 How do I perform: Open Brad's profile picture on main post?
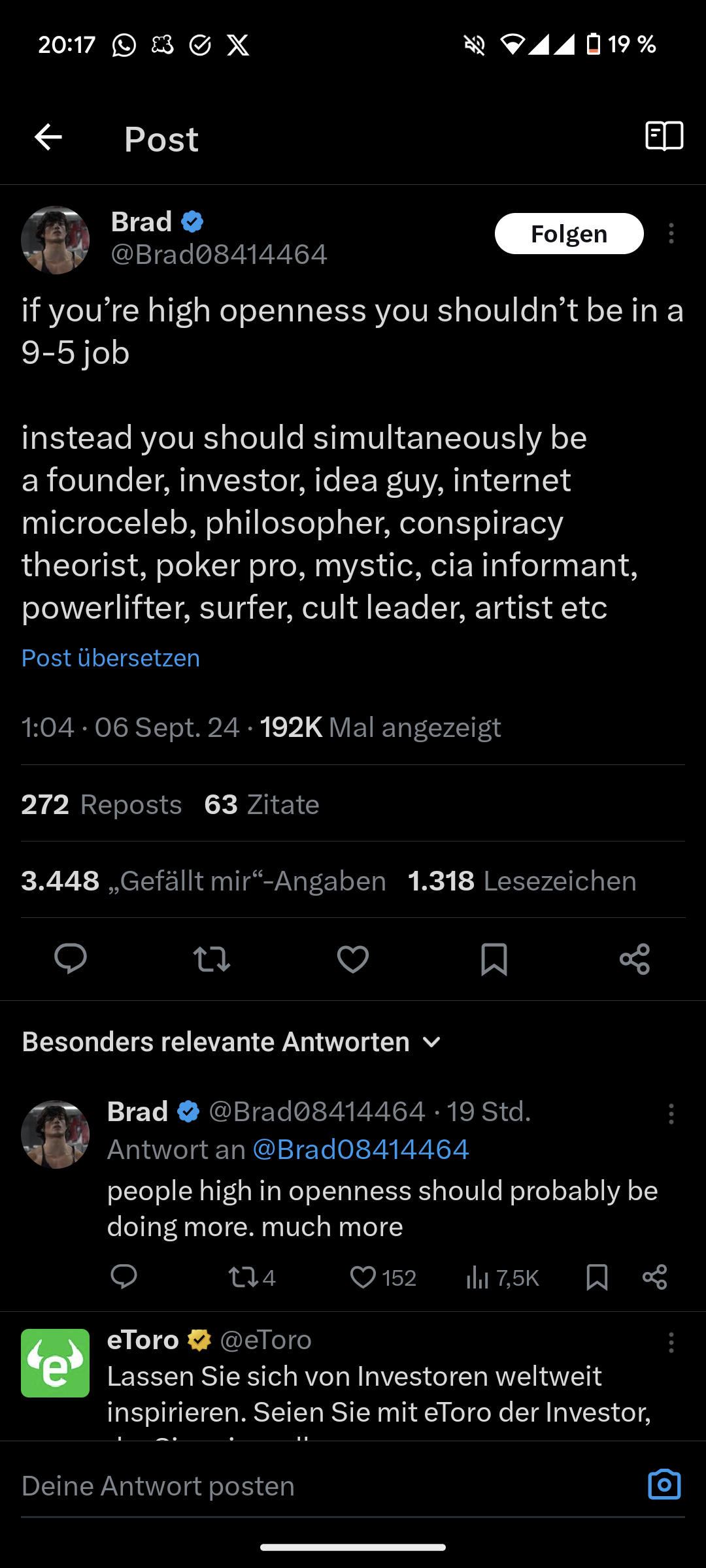56,240
